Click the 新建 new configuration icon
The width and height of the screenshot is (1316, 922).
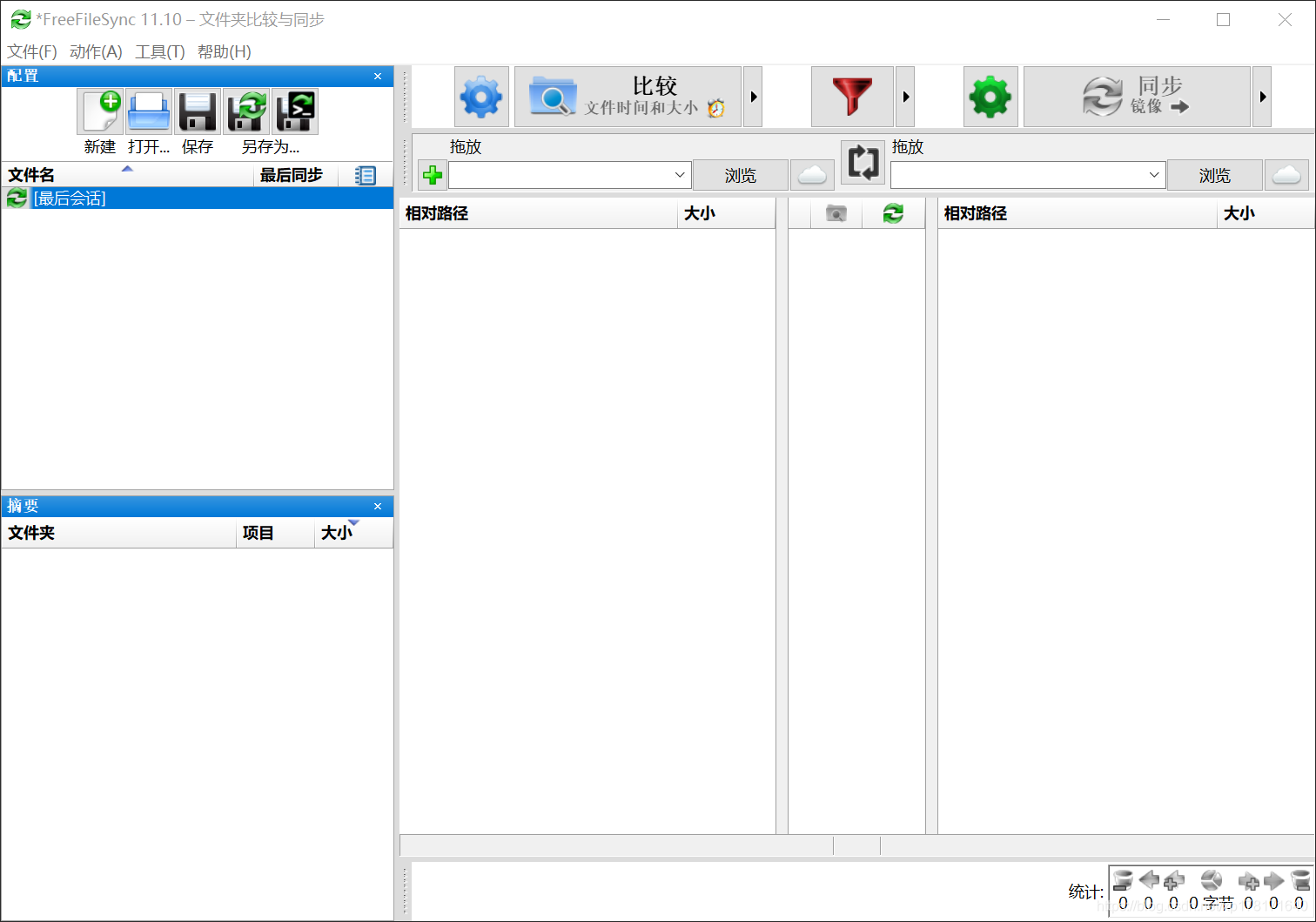coord(100,111)
